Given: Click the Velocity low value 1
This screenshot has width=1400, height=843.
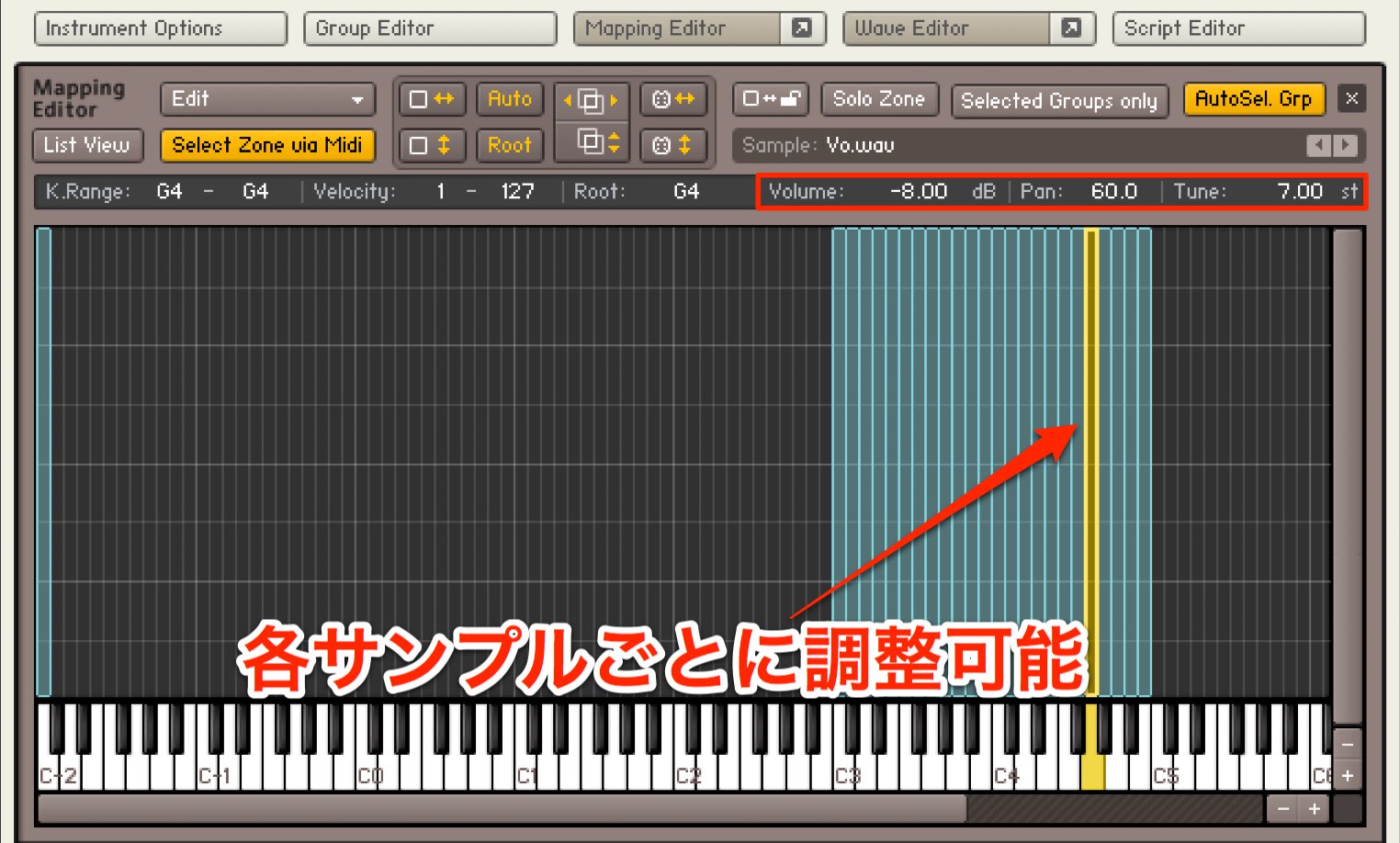Looking at the screenshot, I should (x=441, y=192).
